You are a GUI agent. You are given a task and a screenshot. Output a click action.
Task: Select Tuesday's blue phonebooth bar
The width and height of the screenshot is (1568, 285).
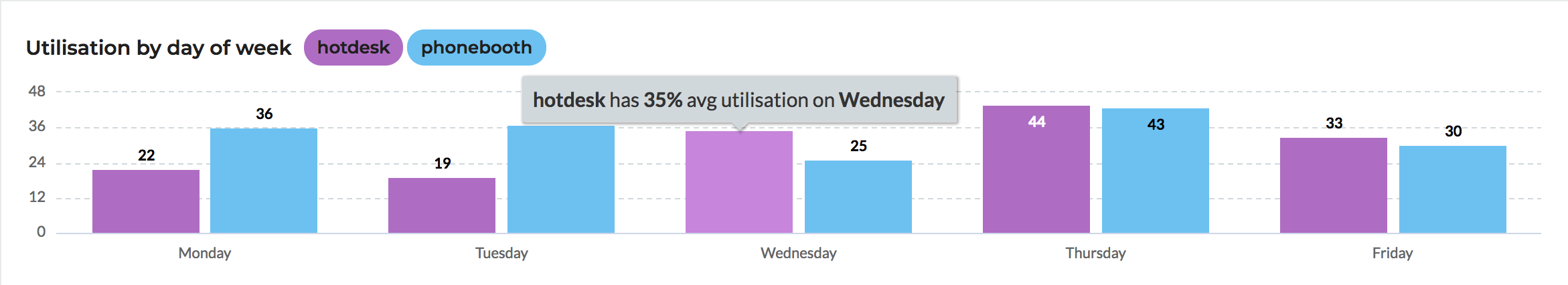(561, 179)
